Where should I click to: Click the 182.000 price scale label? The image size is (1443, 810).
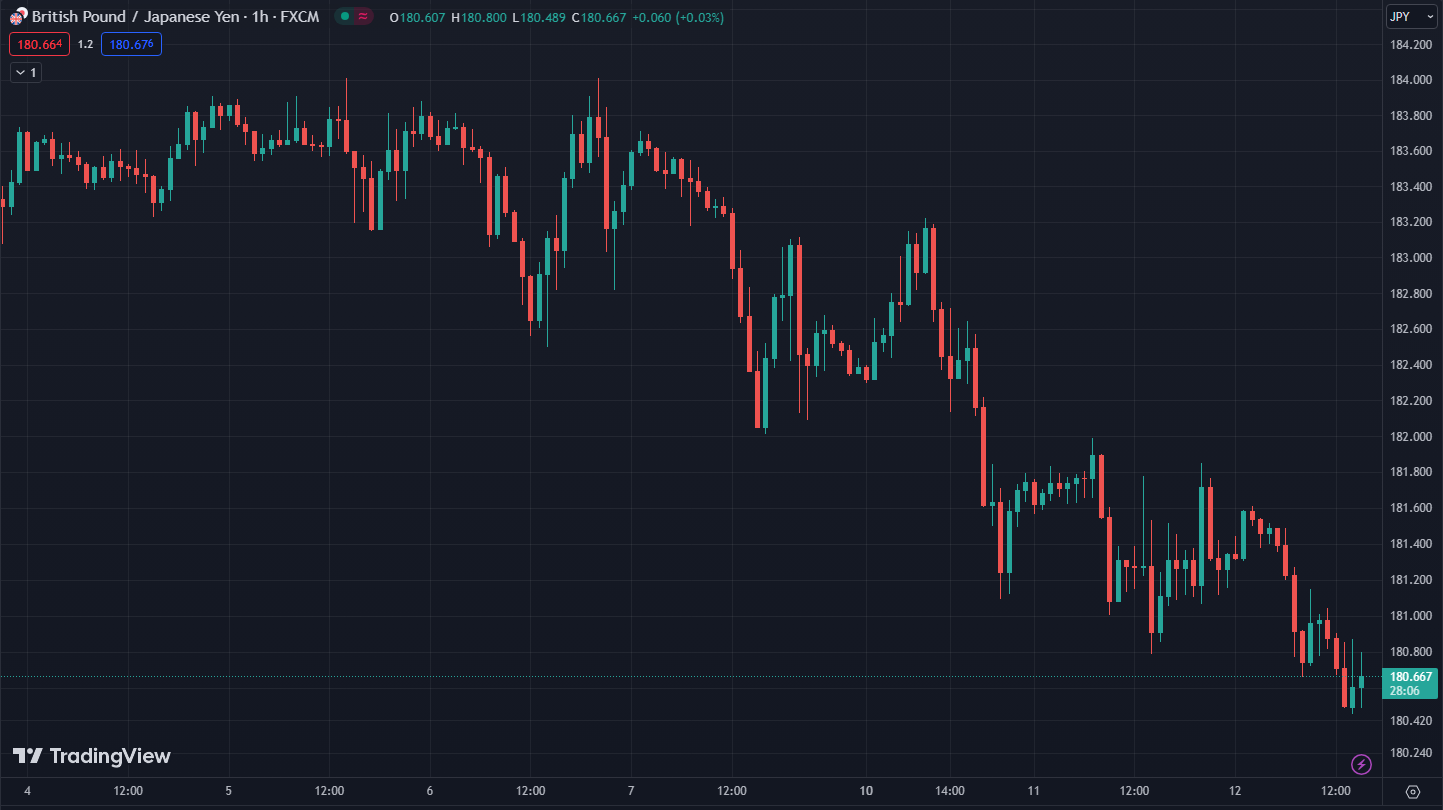1410,437
